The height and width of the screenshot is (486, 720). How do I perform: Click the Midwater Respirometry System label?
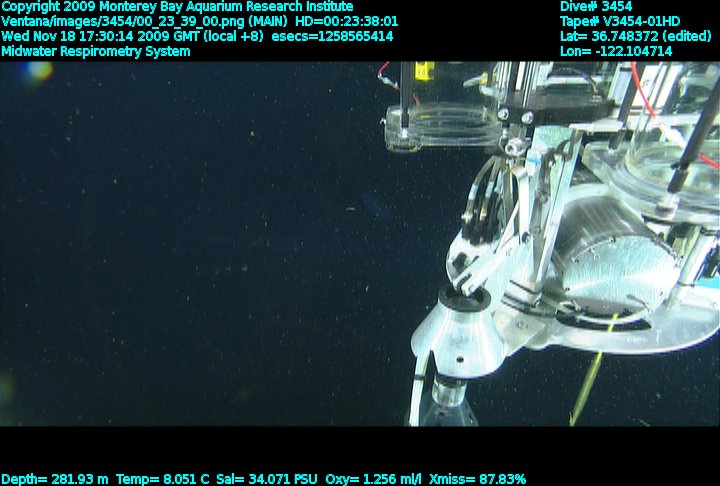point(96,51)
